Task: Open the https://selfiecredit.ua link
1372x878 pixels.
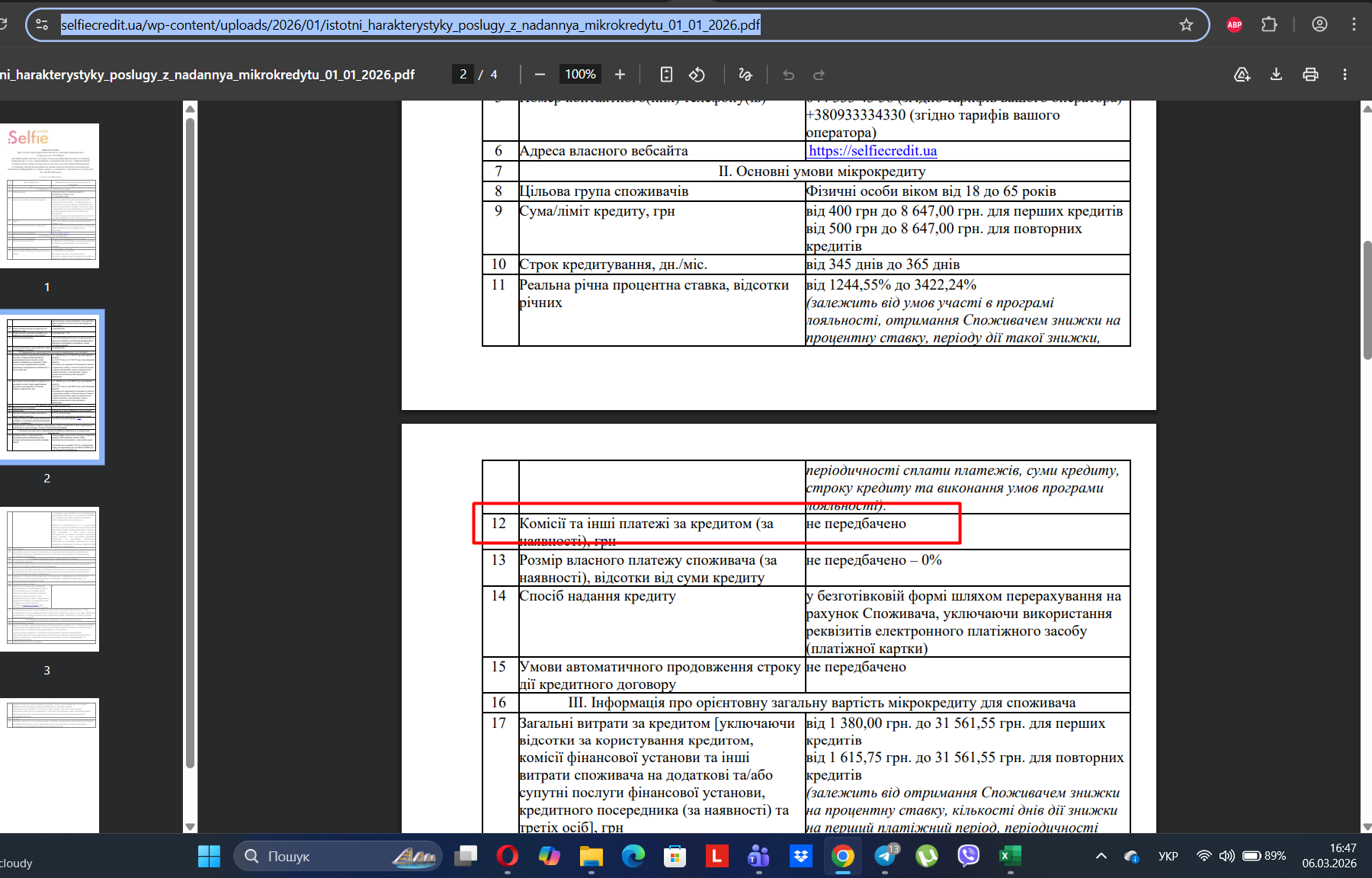Action: 873,151
